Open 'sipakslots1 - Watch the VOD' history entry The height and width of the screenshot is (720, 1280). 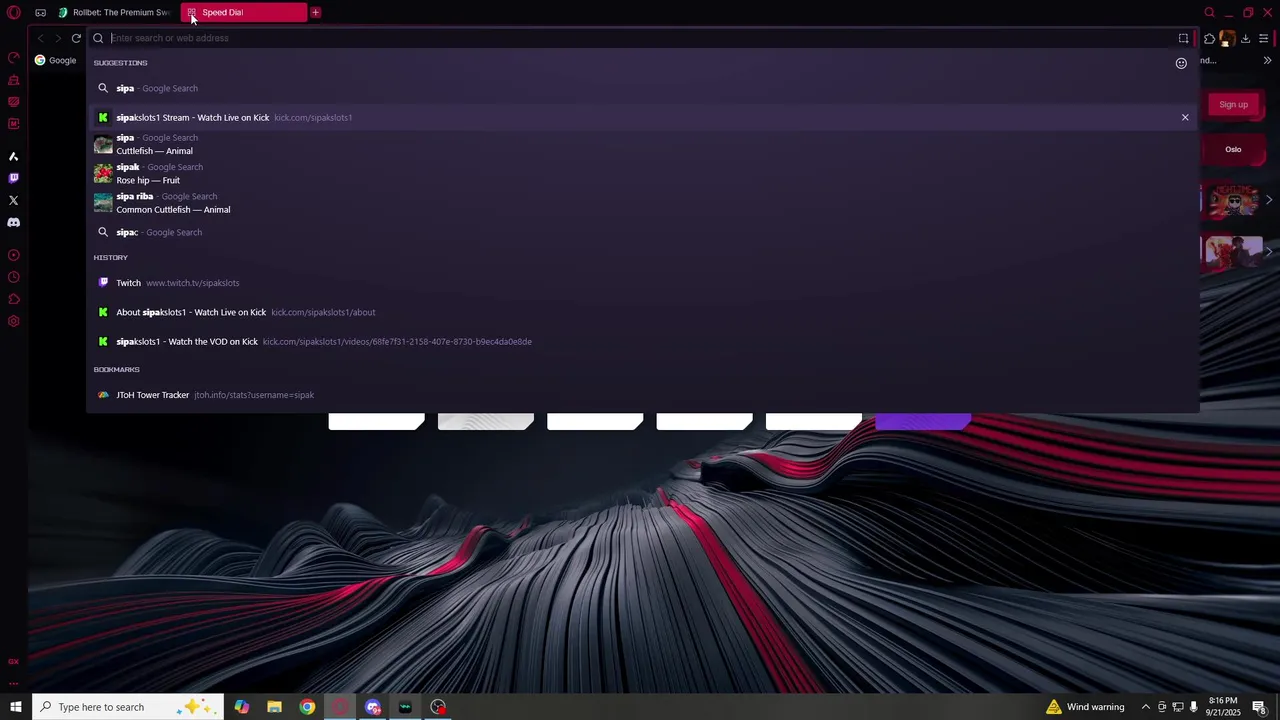pyautogui.click(x=642, y=341)
